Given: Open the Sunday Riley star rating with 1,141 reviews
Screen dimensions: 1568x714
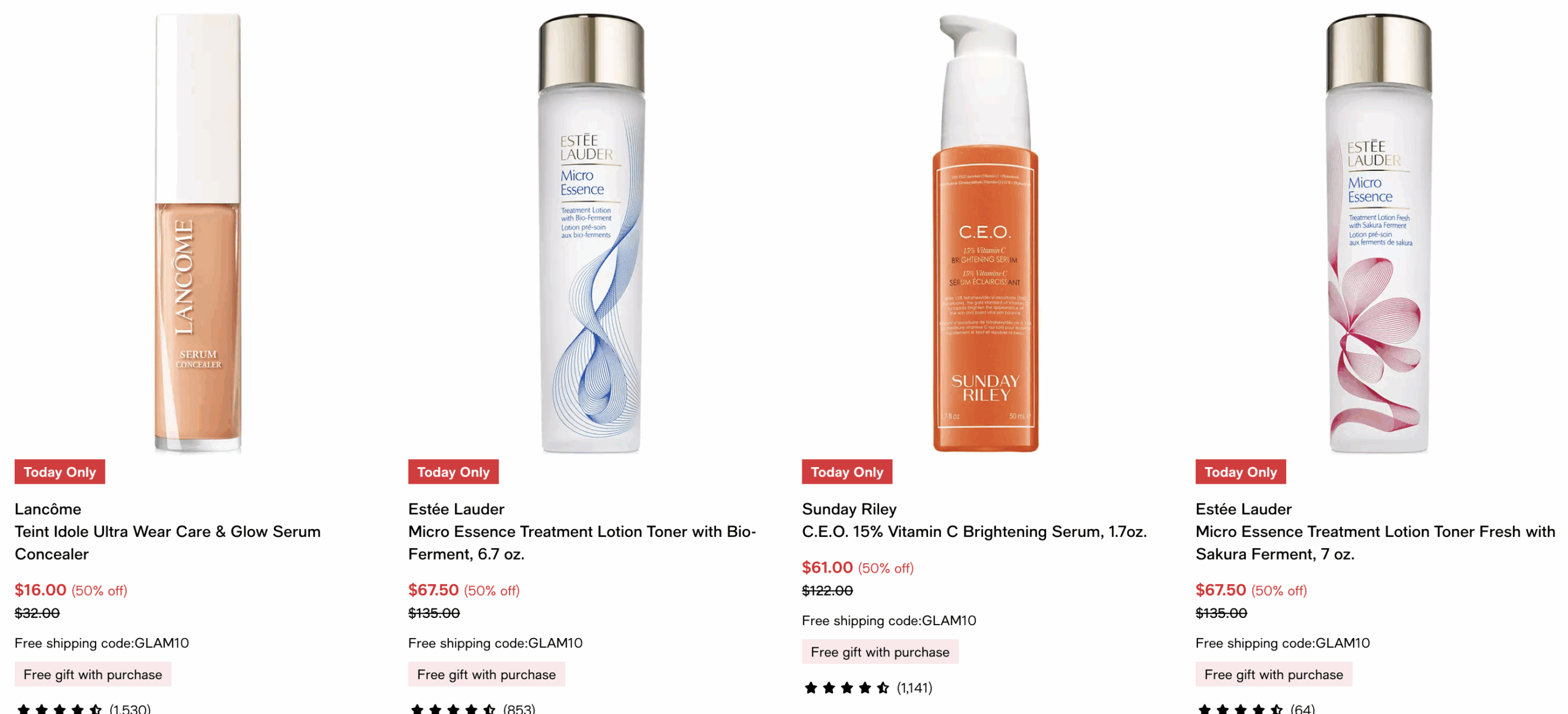Looking at the screenshot, I should point(867,688).
